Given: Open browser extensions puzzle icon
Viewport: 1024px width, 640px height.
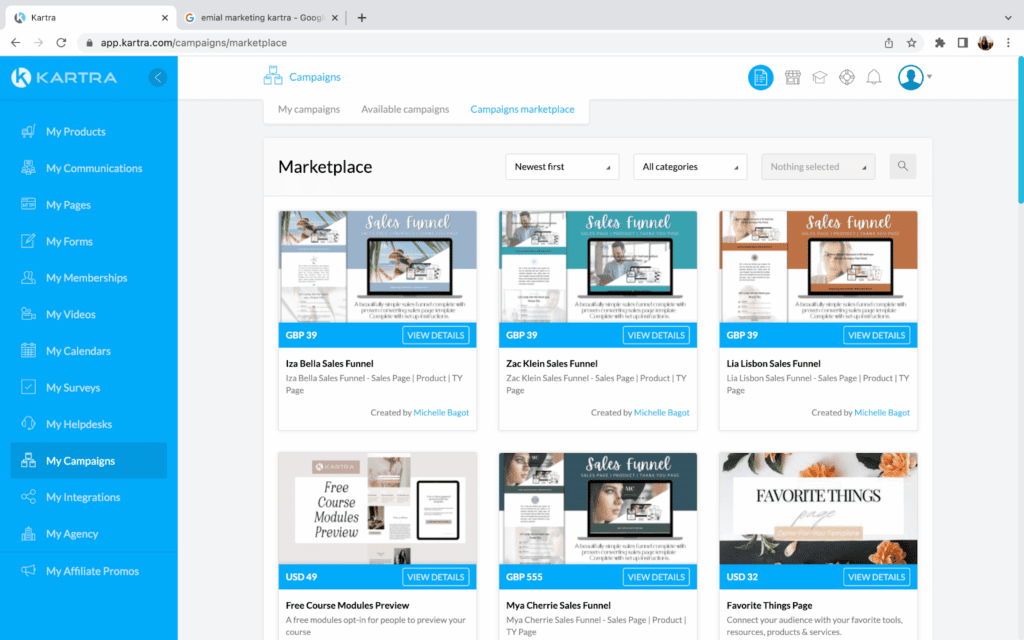Looking at the screenshot, I should (x=939, y=42).
